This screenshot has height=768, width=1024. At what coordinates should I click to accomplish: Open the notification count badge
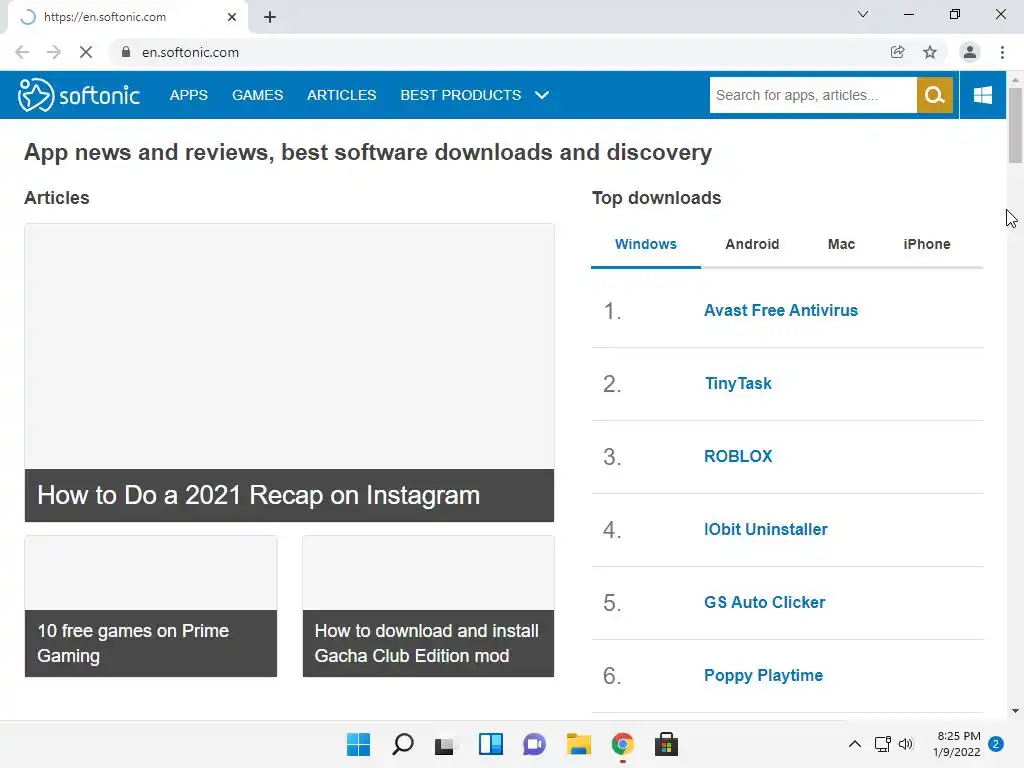pyautogui.click(x=996, y=744)
